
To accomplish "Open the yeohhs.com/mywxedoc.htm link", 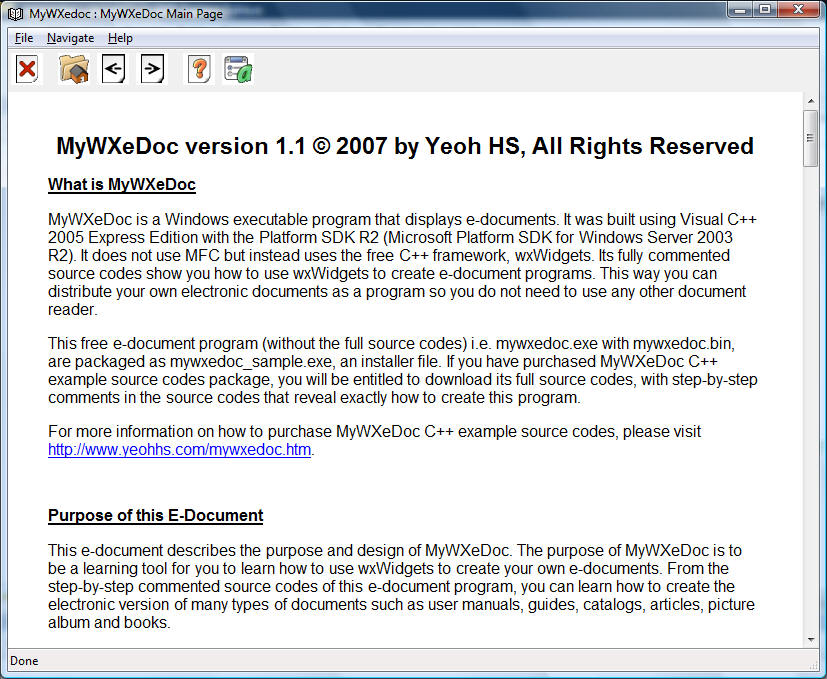I will pos(179,450).
